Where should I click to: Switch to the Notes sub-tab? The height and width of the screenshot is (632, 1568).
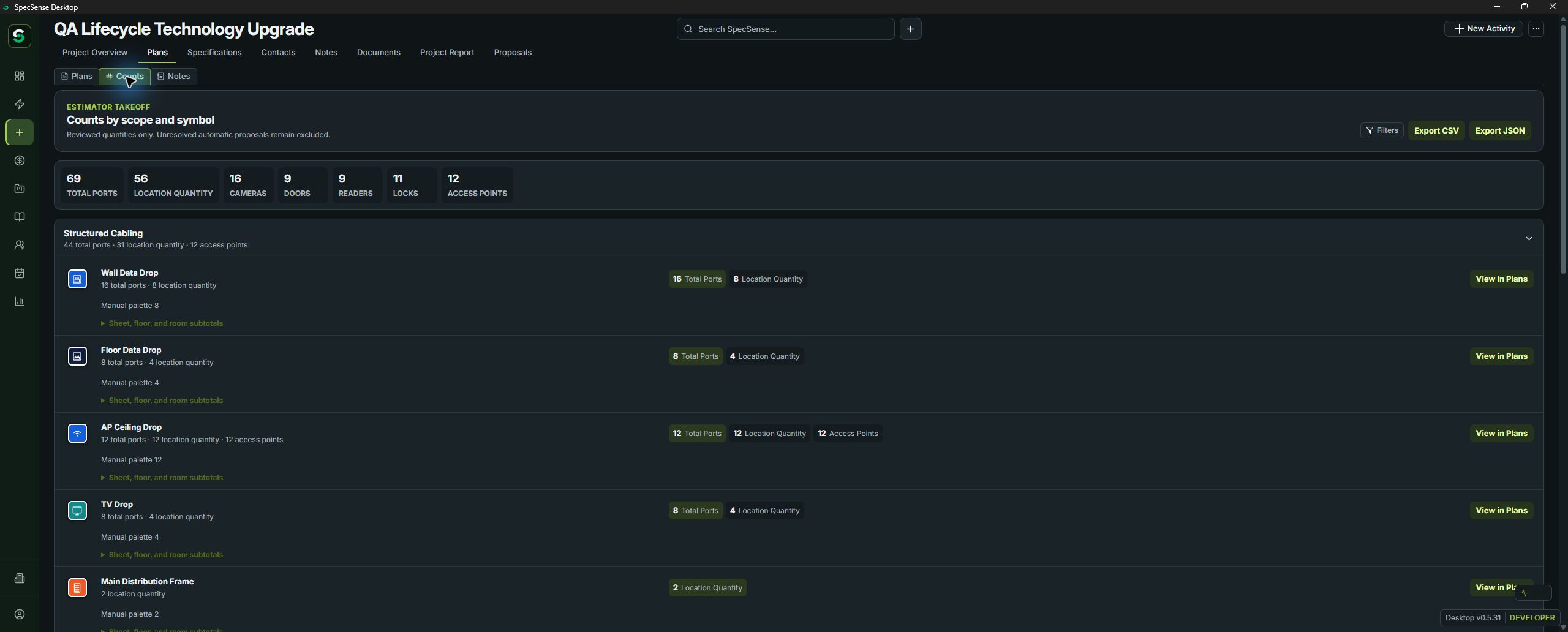174,77
